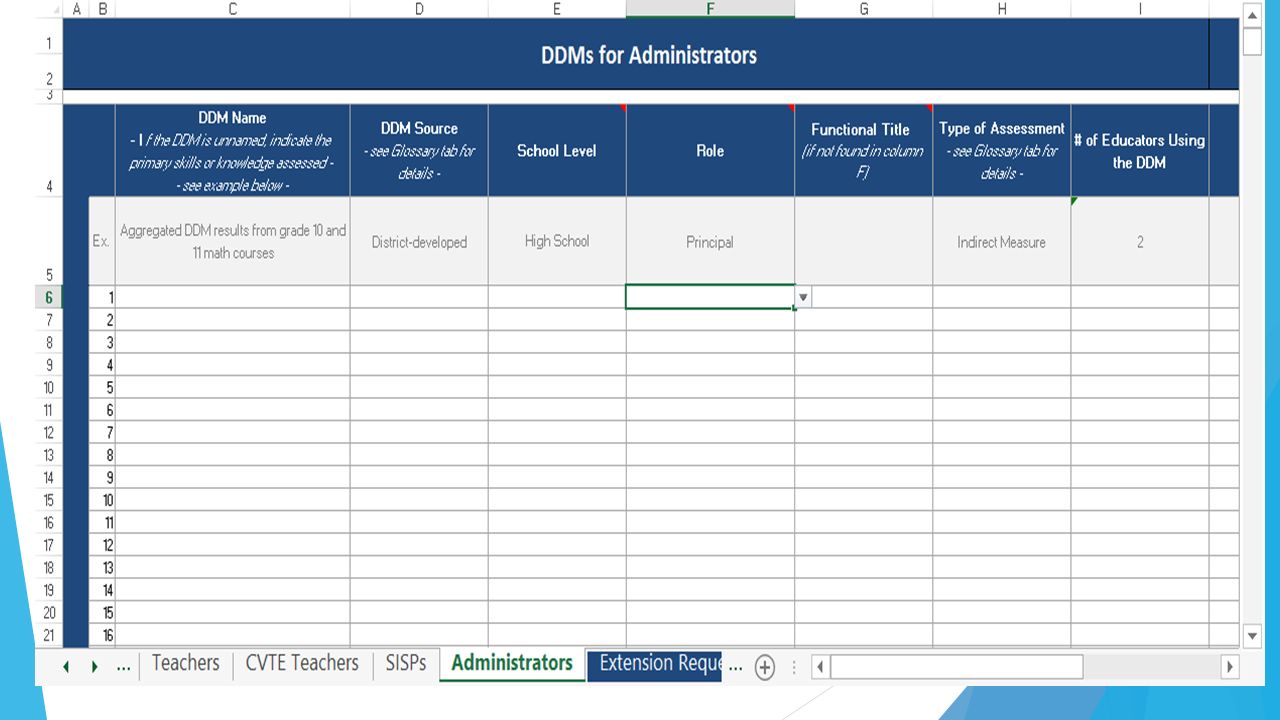Click the School Level header cell
Screen dimensions: 1280x720
click(557, 151)
